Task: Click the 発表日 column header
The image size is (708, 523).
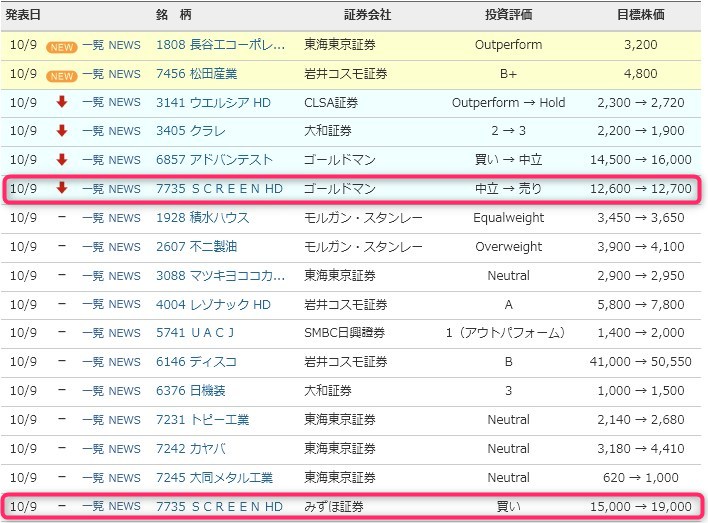Action: pos(23,16)
